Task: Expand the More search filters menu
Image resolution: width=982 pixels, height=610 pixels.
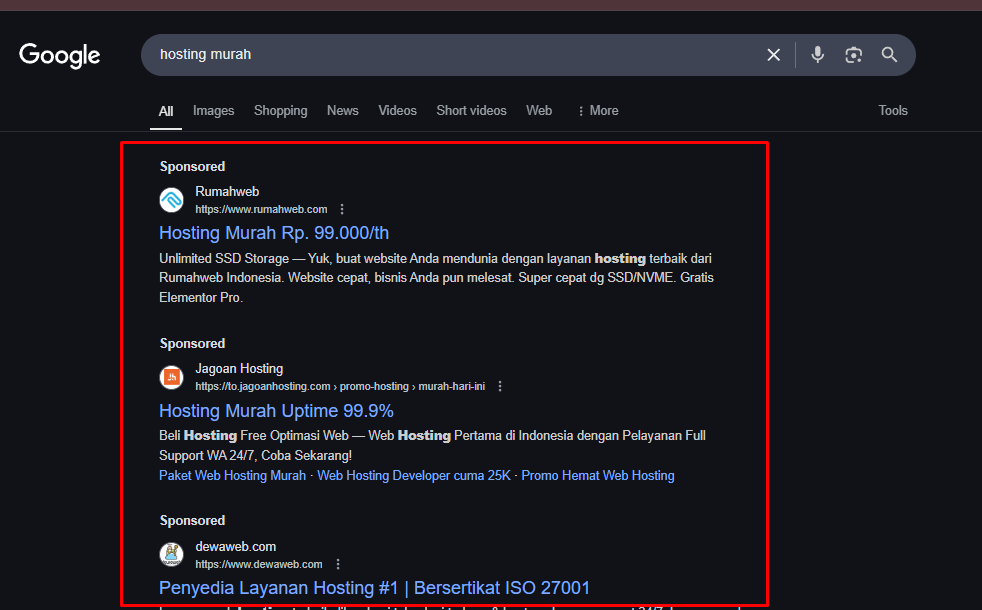Action: pyautogui.click(x=597, y=111)
